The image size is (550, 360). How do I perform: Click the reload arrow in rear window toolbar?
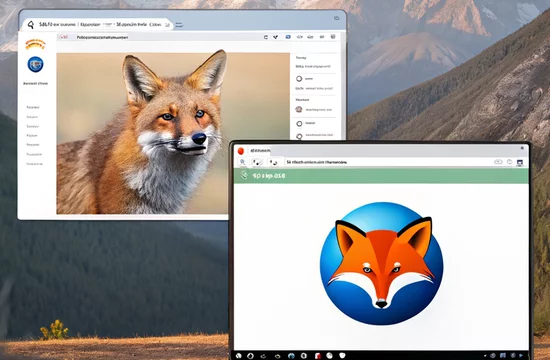point(266,37)
